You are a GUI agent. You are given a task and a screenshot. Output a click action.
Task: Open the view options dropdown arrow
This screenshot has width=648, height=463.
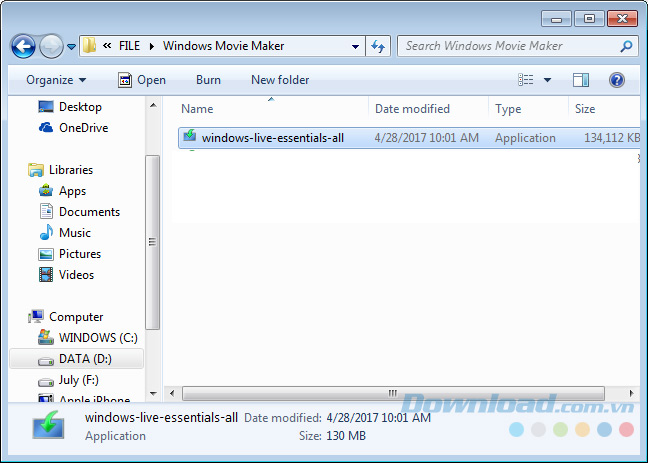(x=547, y=80)
